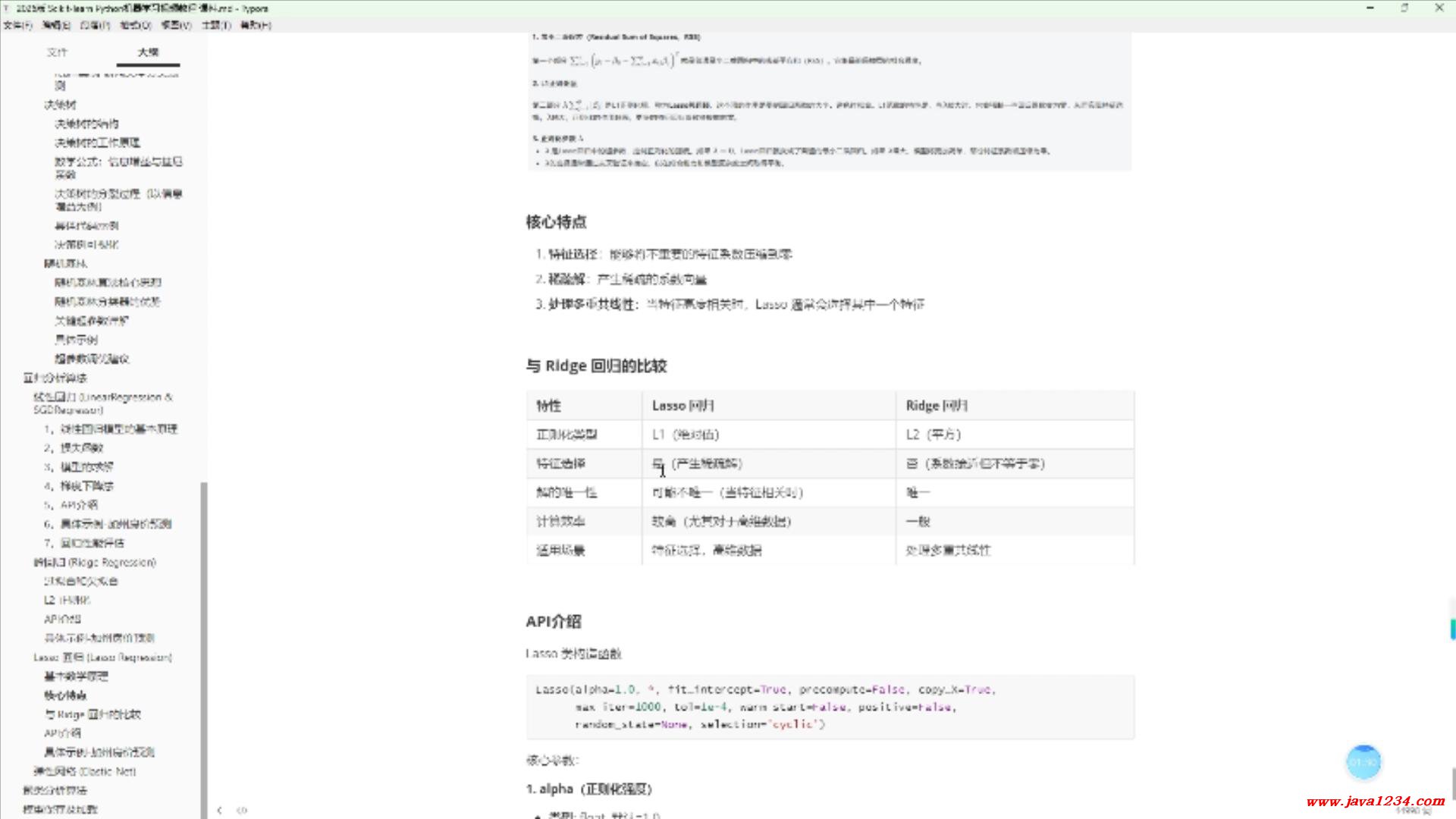Jump to 决策树 heading in outline

60,105
